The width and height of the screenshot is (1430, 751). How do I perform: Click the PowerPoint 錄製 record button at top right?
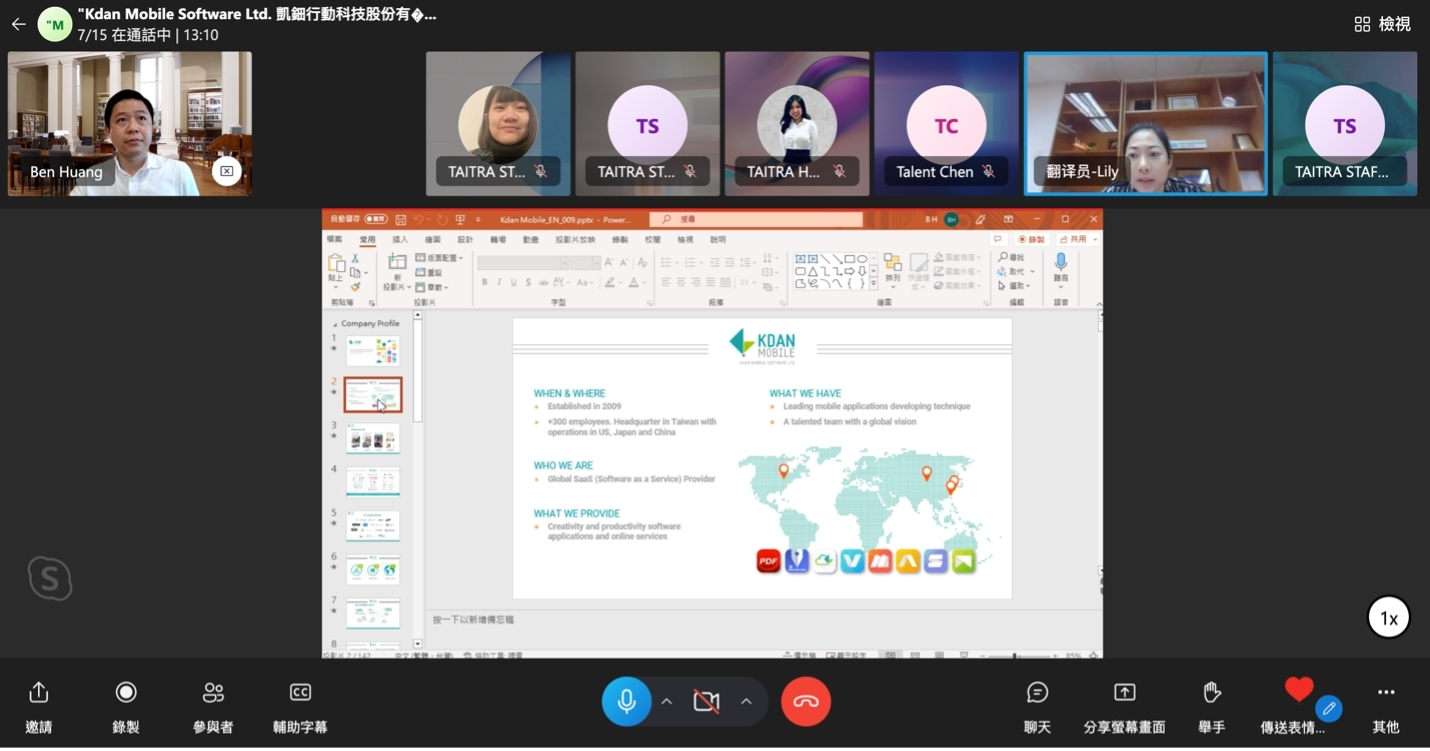pyautogui.click(x=1032, y=240)
